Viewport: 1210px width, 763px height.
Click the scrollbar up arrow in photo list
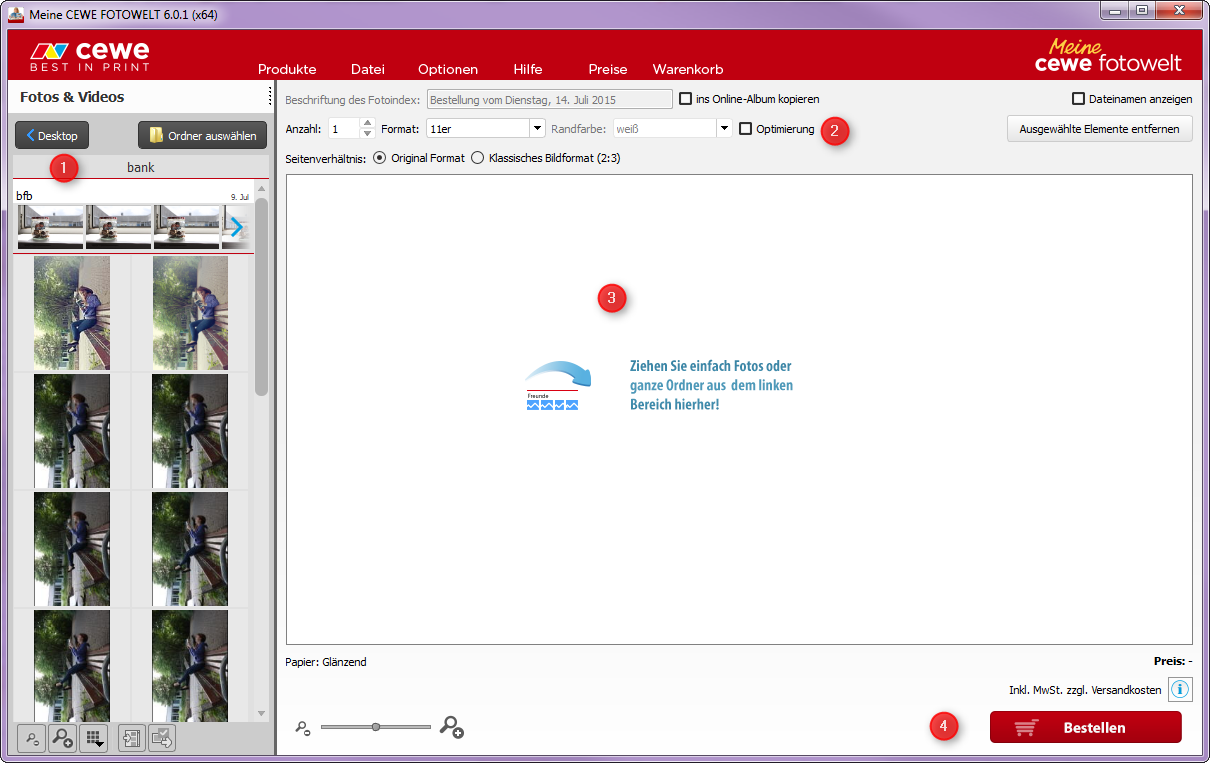(x=262, y=188)
